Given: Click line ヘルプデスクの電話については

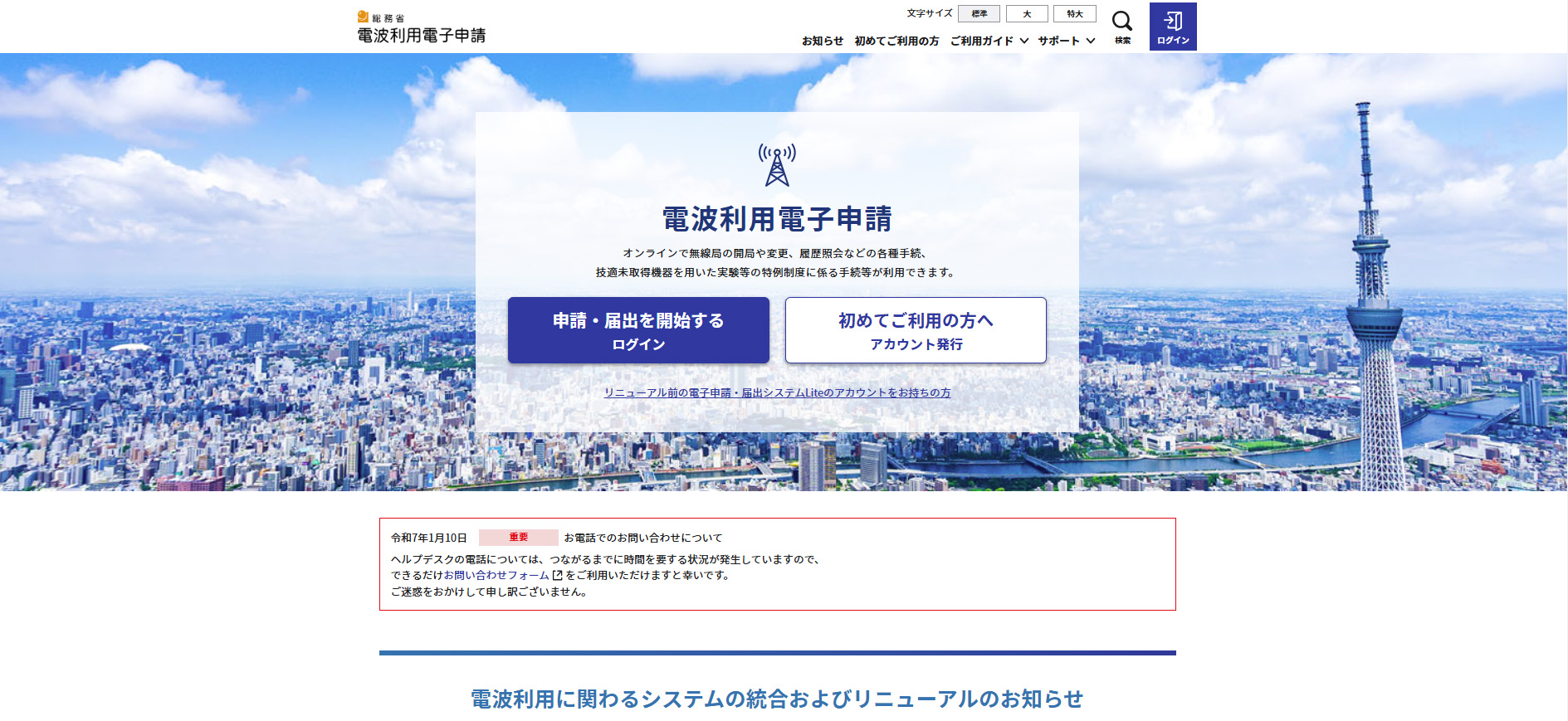Looking at the screenshot, I should pos(607,559).
